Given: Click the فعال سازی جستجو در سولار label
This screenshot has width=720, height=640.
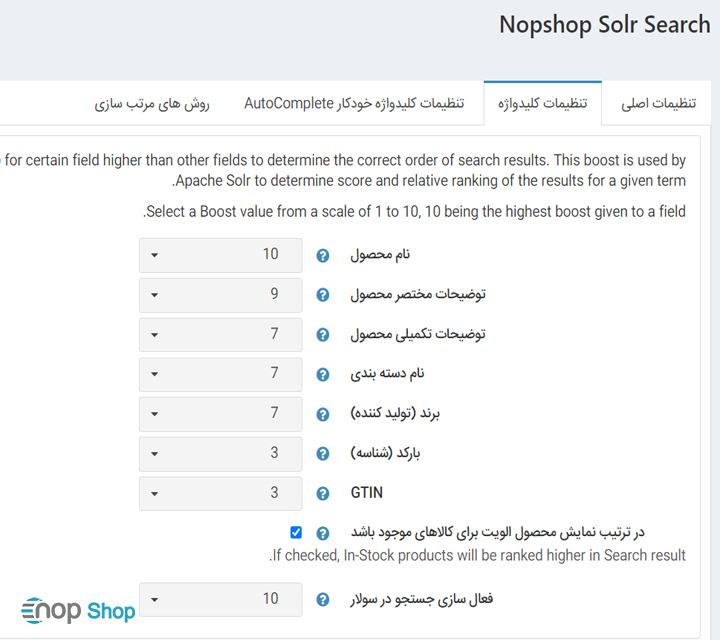Looking at the screenshot, I should 422,599.
